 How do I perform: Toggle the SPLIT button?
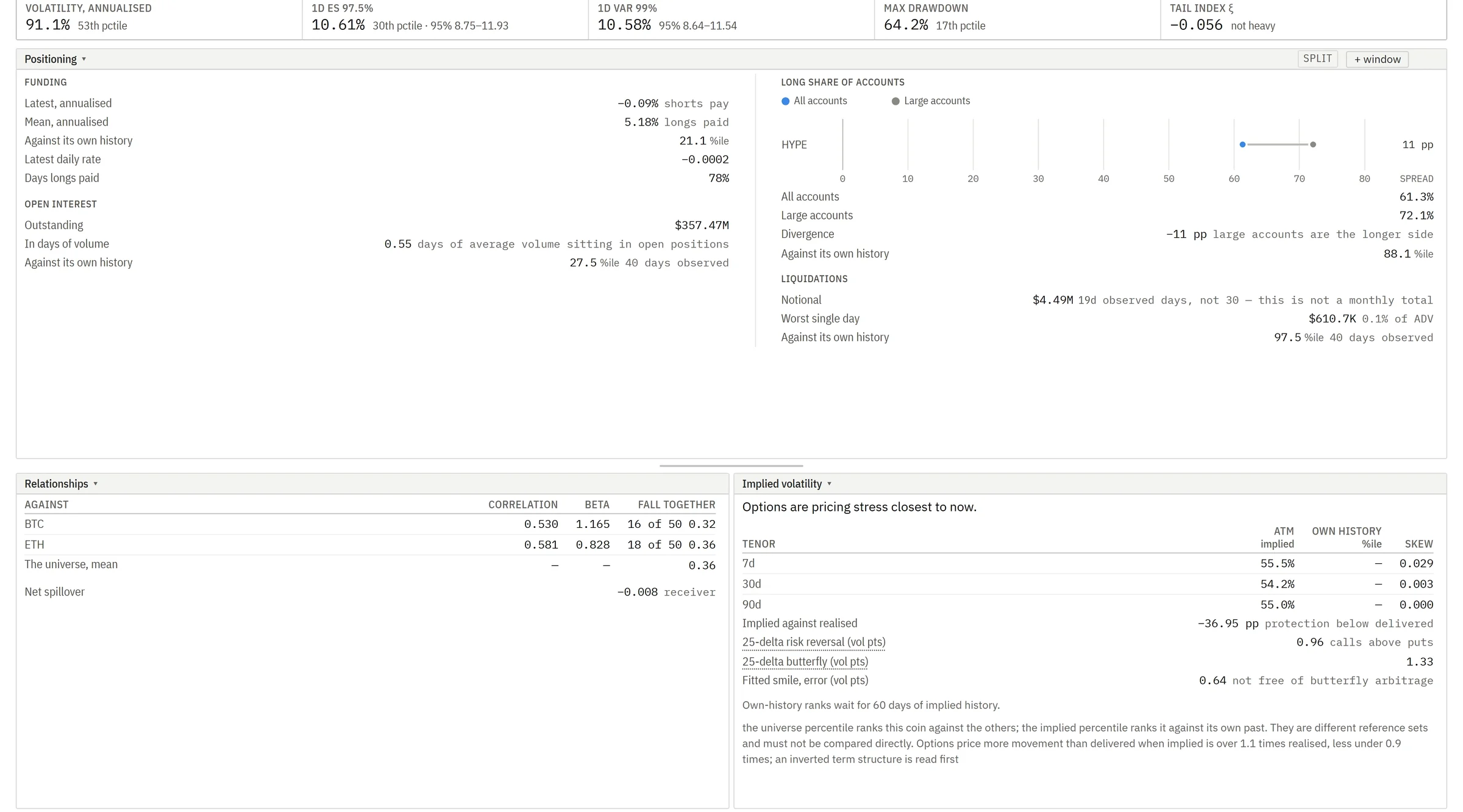[x=1317, y=59]
